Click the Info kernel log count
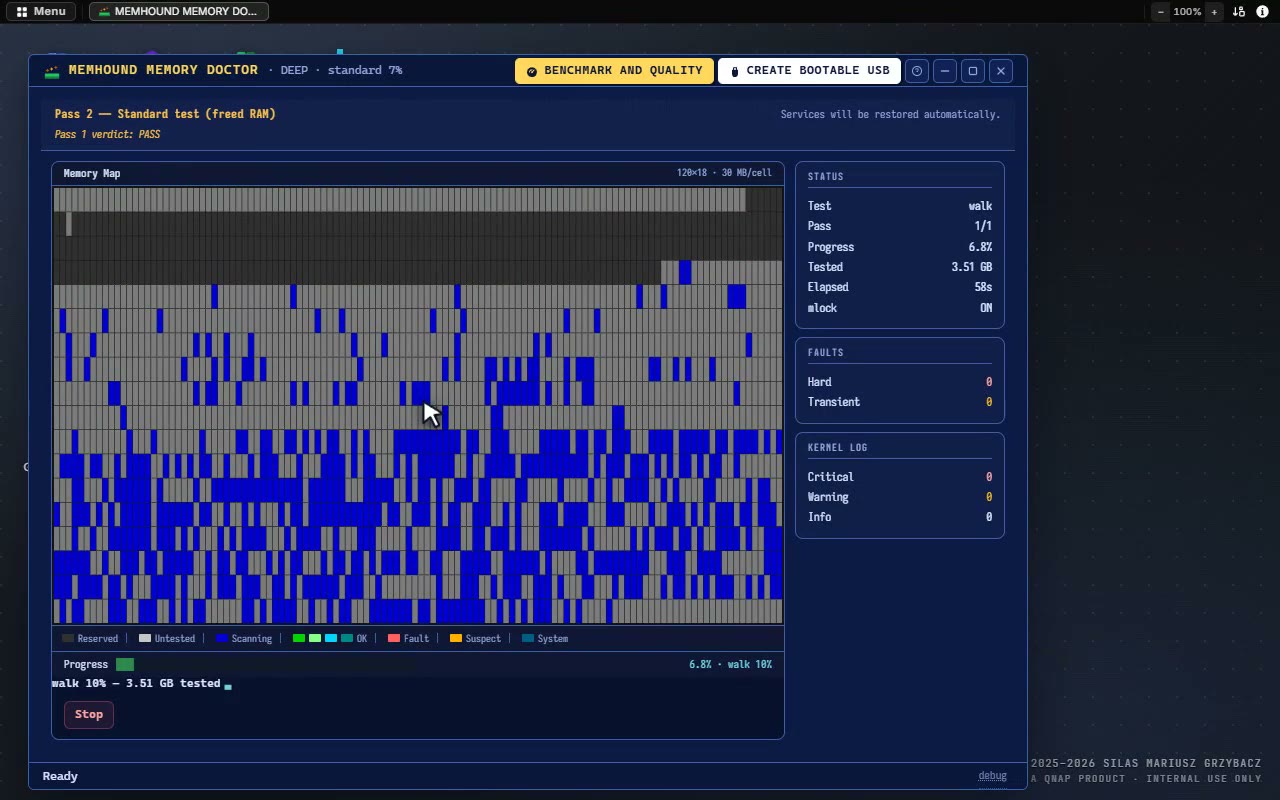The width and height of the screenshot is (1280, 800). (x=989, y=517)
